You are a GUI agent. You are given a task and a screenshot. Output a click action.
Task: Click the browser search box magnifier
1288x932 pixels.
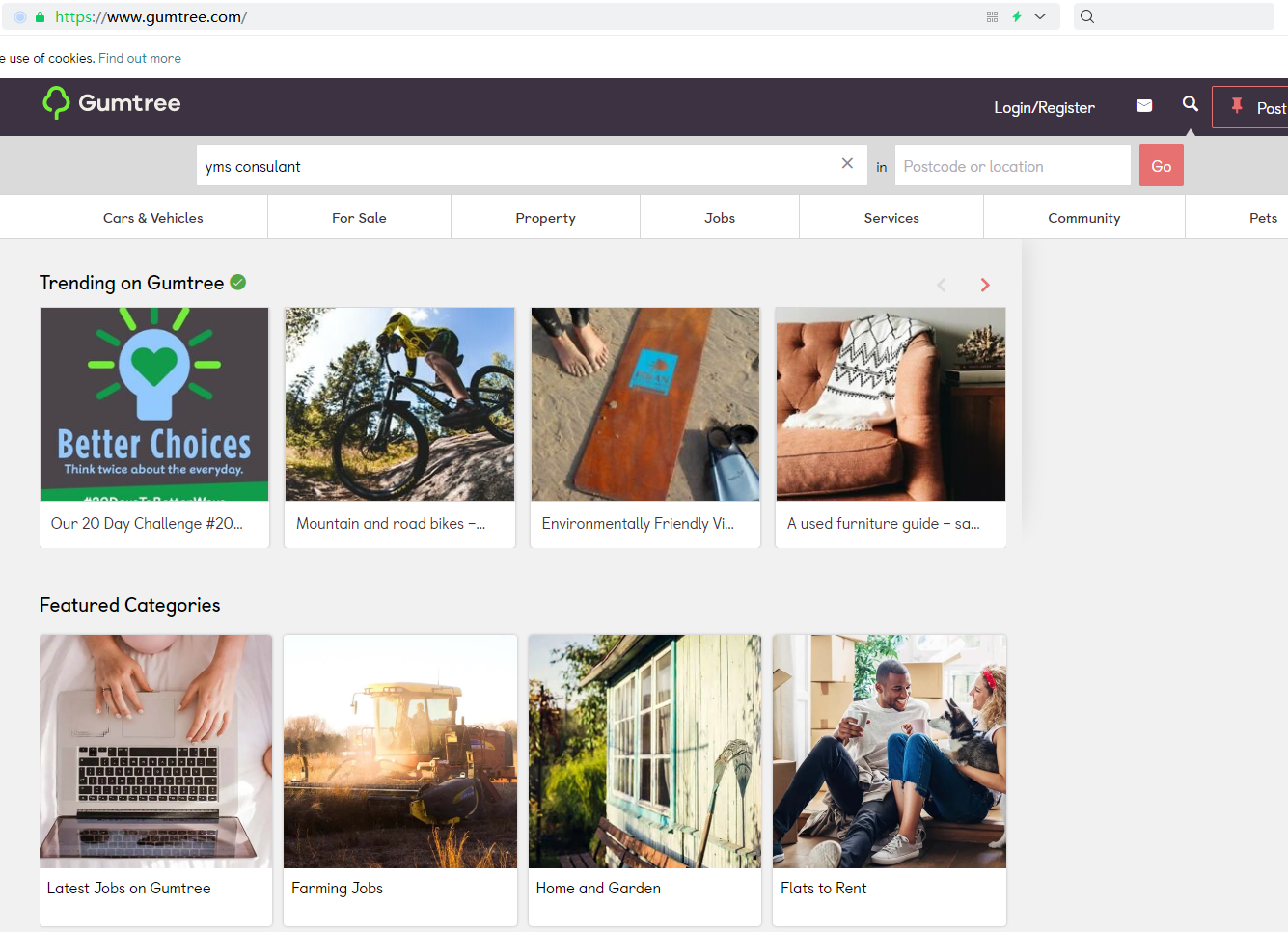pyautogui.click(x=1087, y=17)
